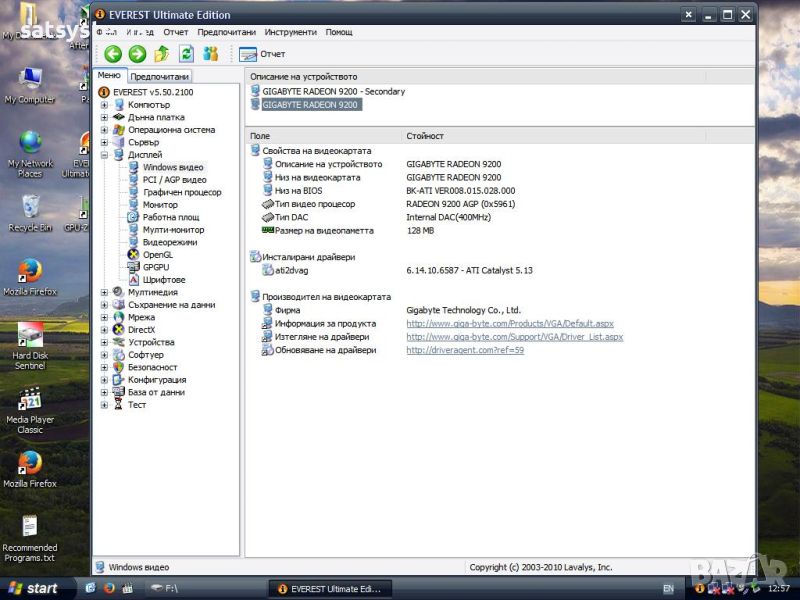This screenshot has height=600, width=800.
Task: Click the Up level folder icon
Action: [161, 54]
